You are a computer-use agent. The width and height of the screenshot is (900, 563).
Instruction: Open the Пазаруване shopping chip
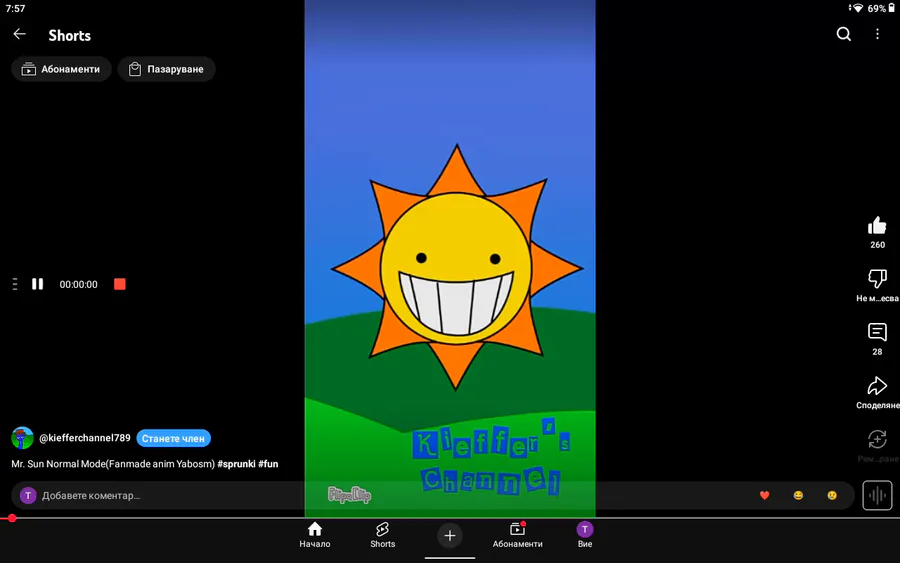166,69
